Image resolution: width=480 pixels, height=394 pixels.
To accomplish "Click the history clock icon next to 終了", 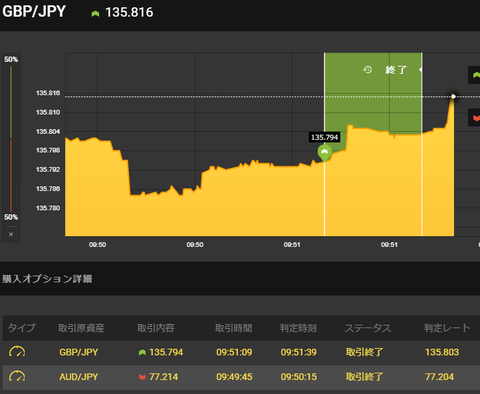I will pyautogui.click(x=368, y=70).
